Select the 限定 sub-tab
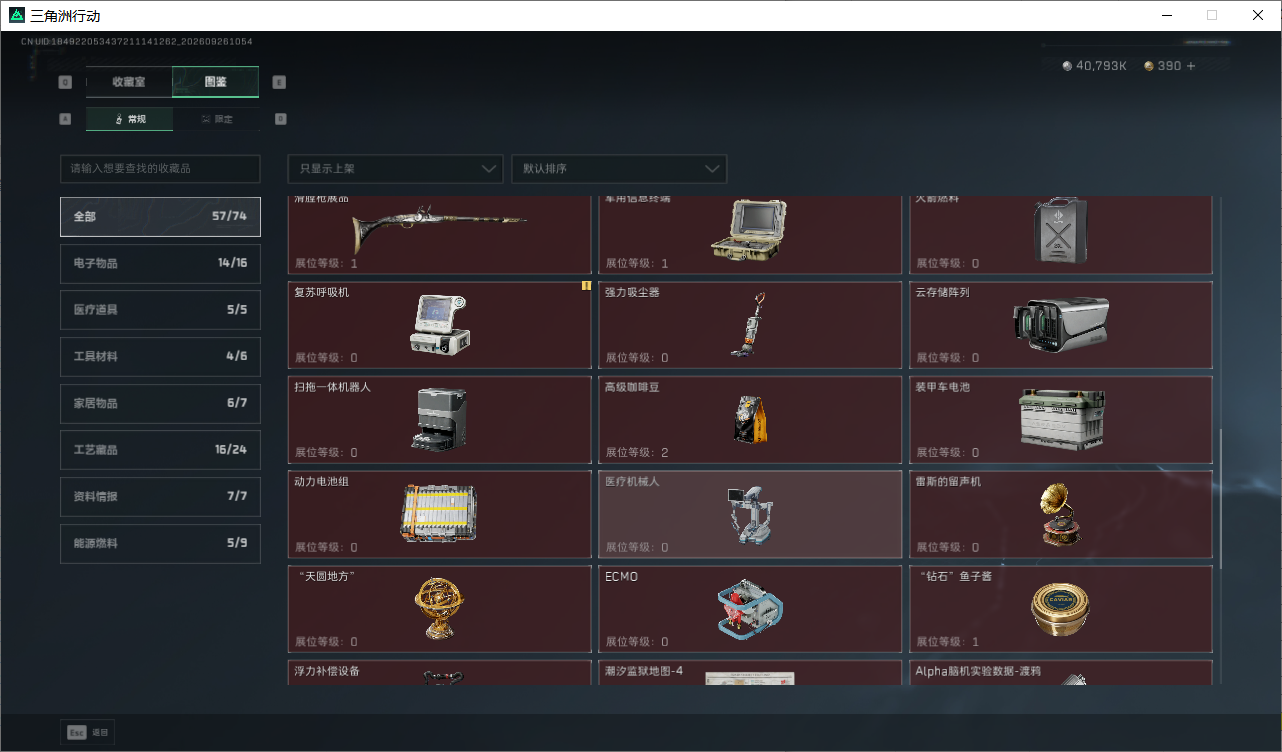The image size is (1282, 752). point(216,119)
